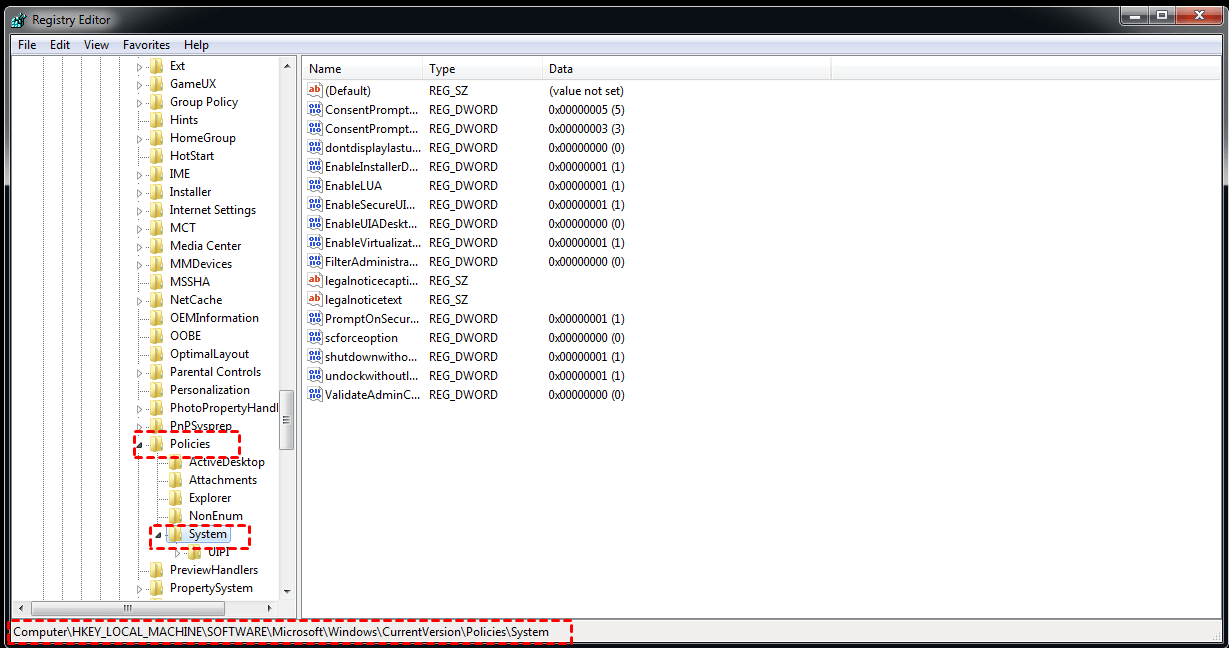Click the Registry Editor title bar icon
The image size is (1229, 648).
click(x=19, y=19)
